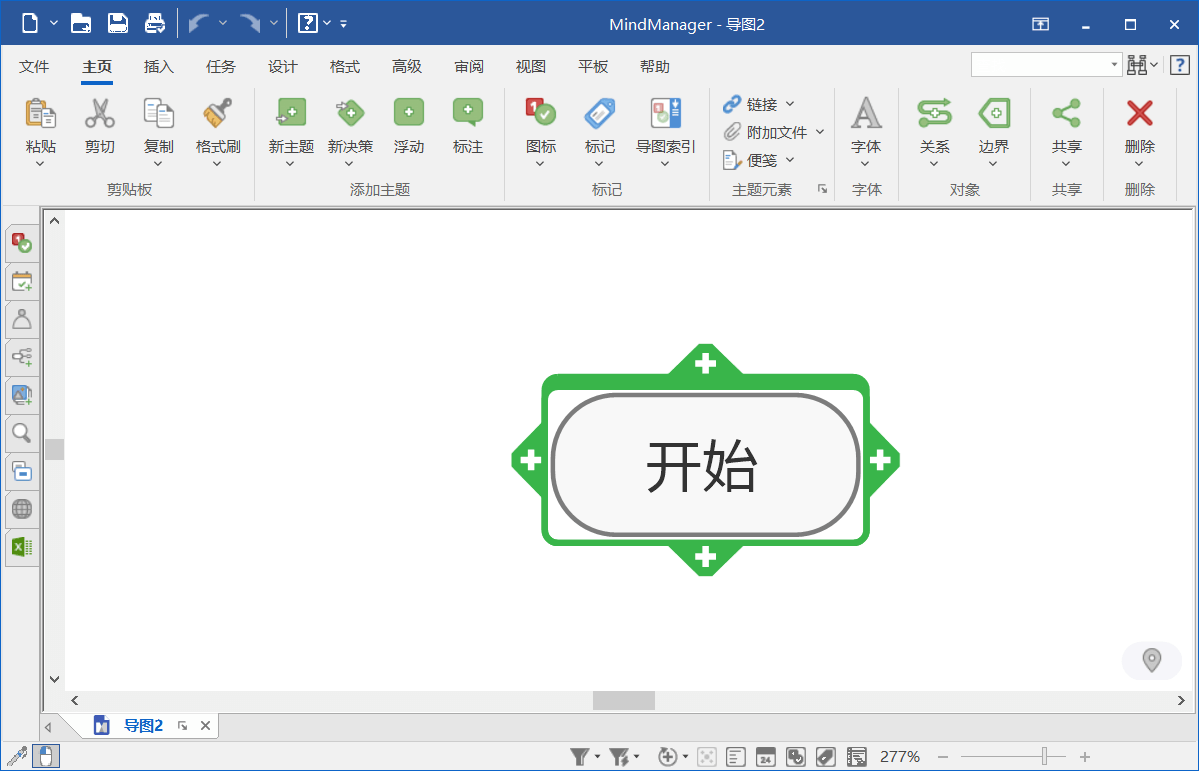Open the Search magnifier sidebar tab
Screen dimensions: 1199x771
click(x=21, y=433)
